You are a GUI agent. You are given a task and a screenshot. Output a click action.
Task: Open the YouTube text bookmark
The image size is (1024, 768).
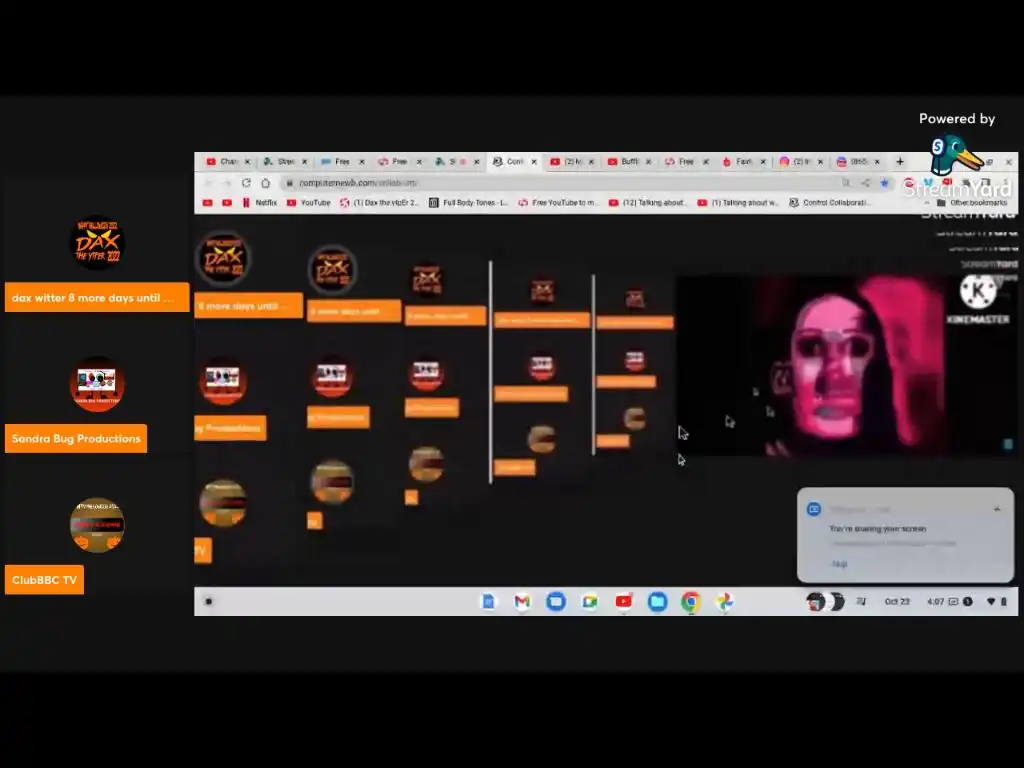tap(309, 203)
